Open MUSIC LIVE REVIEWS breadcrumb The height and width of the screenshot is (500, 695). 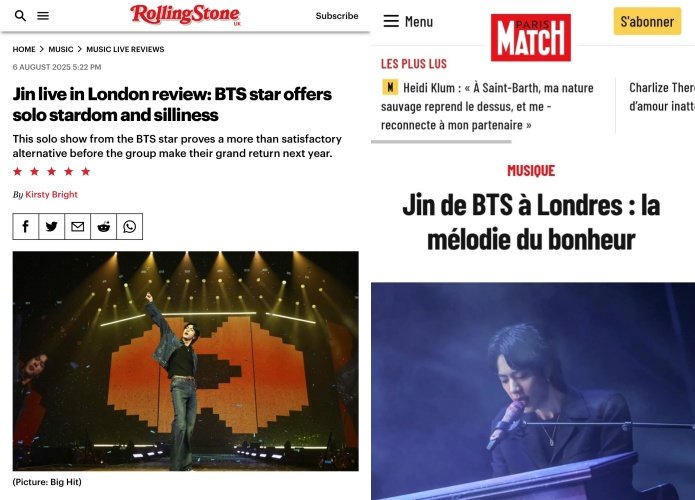[x=125, y=49]
